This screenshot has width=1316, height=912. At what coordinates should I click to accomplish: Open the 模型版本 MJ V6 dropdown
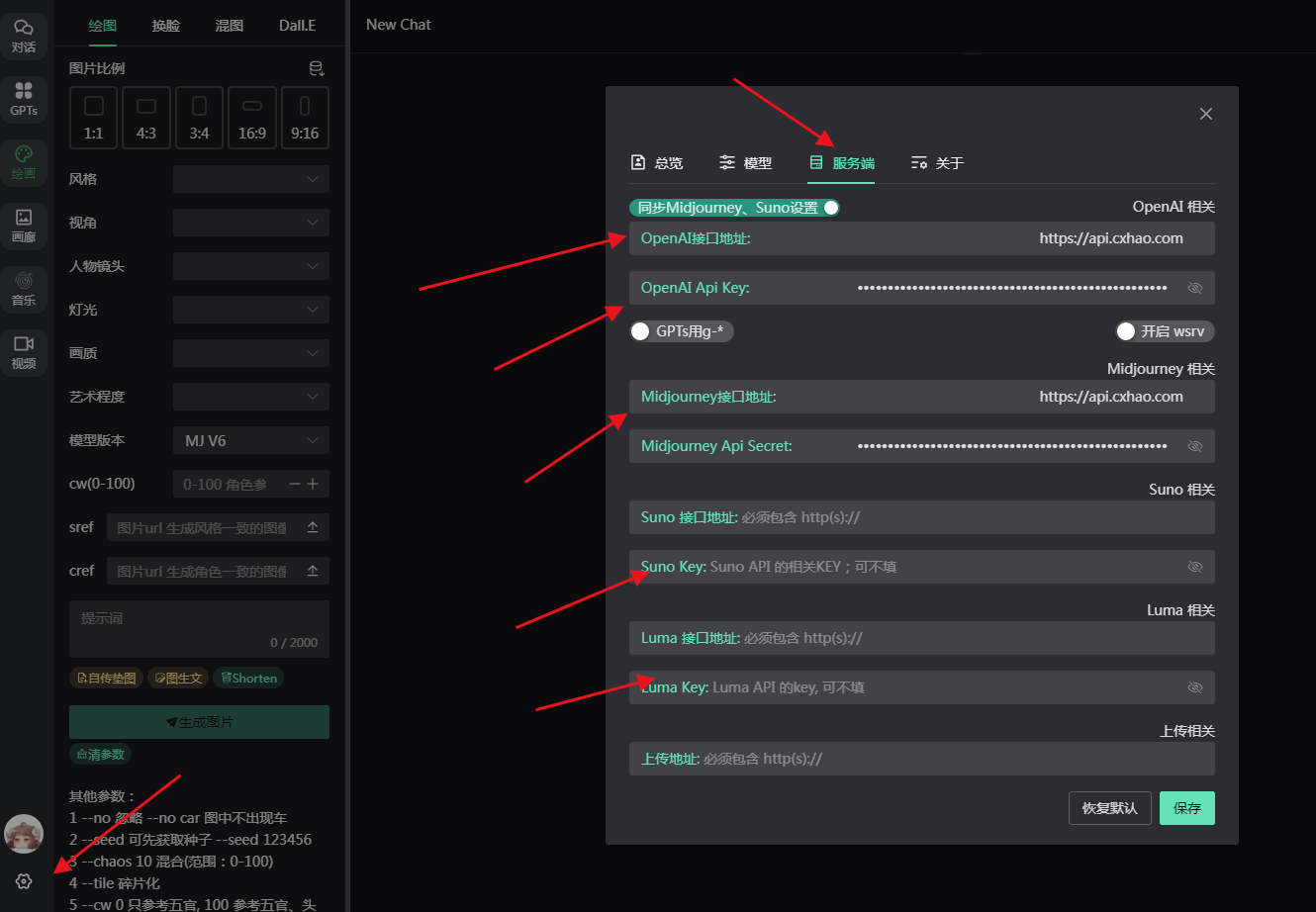(251, 440)
